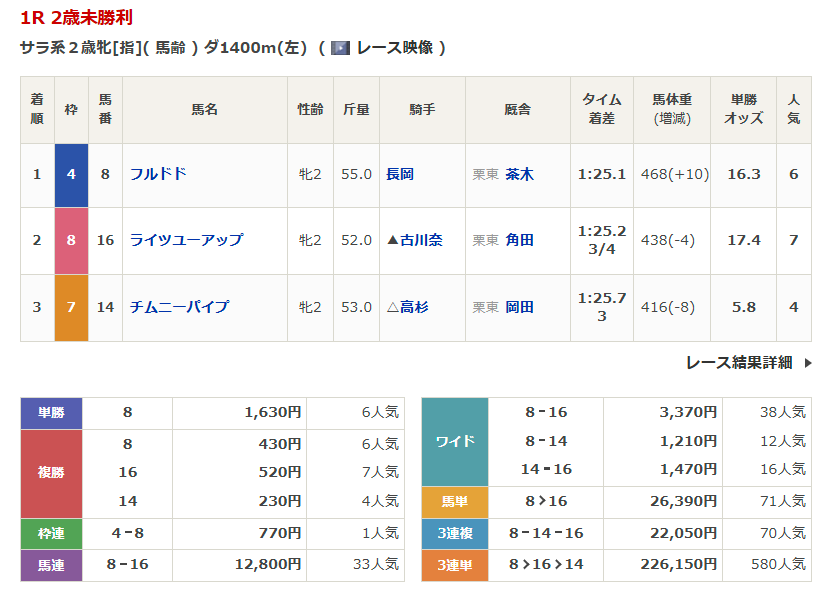Open the レース映像 race video link
The image size is (825, 593).
click(x=394, y=47)
